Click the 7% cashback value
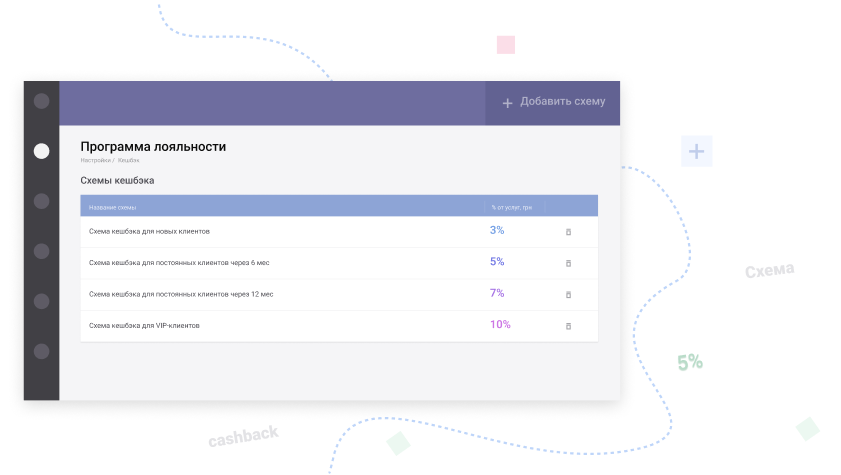 (x=497, y=293)
